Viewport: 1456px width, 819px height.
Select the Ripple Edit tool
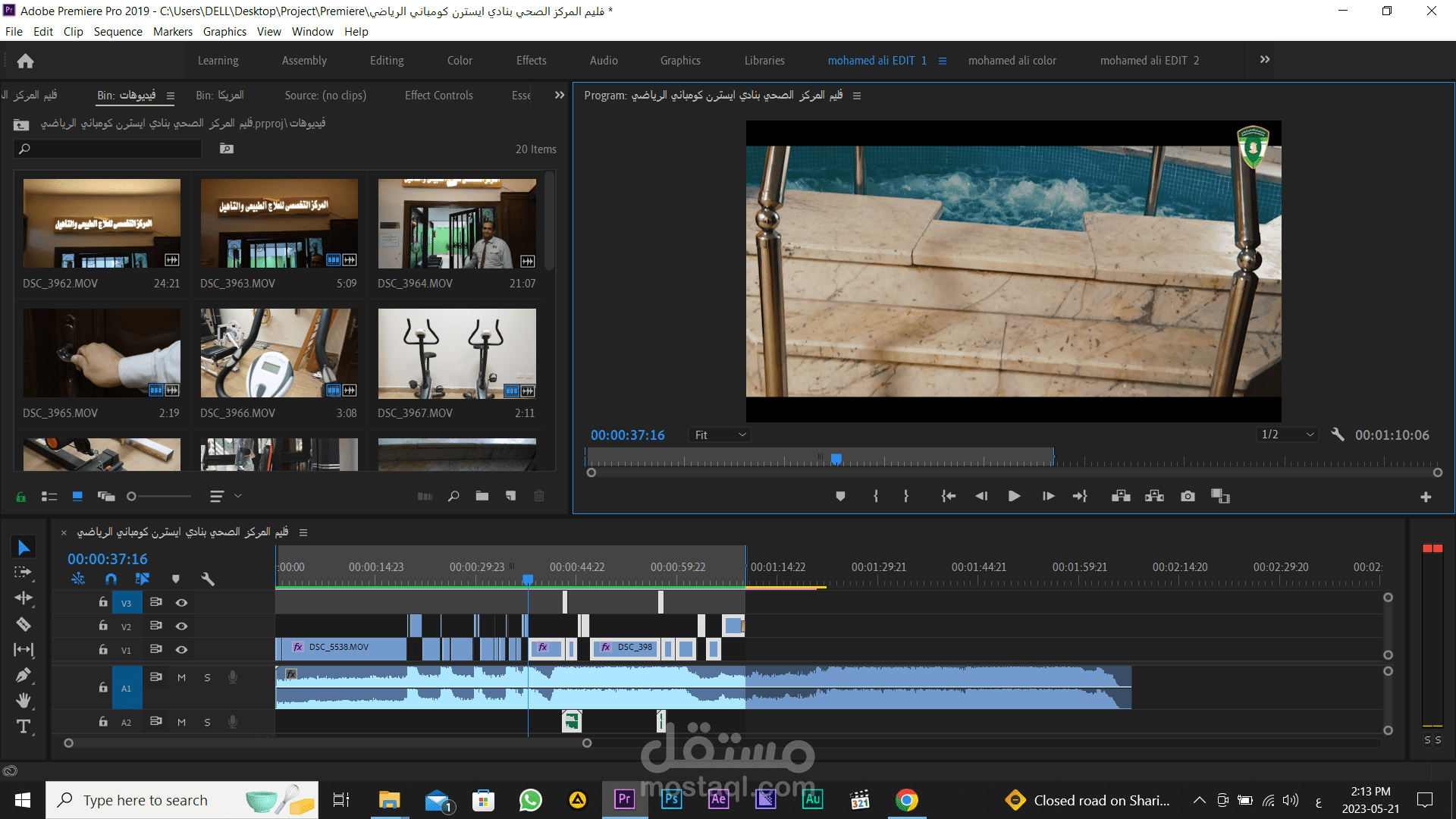pyautogui.click(x=24, y=598)
